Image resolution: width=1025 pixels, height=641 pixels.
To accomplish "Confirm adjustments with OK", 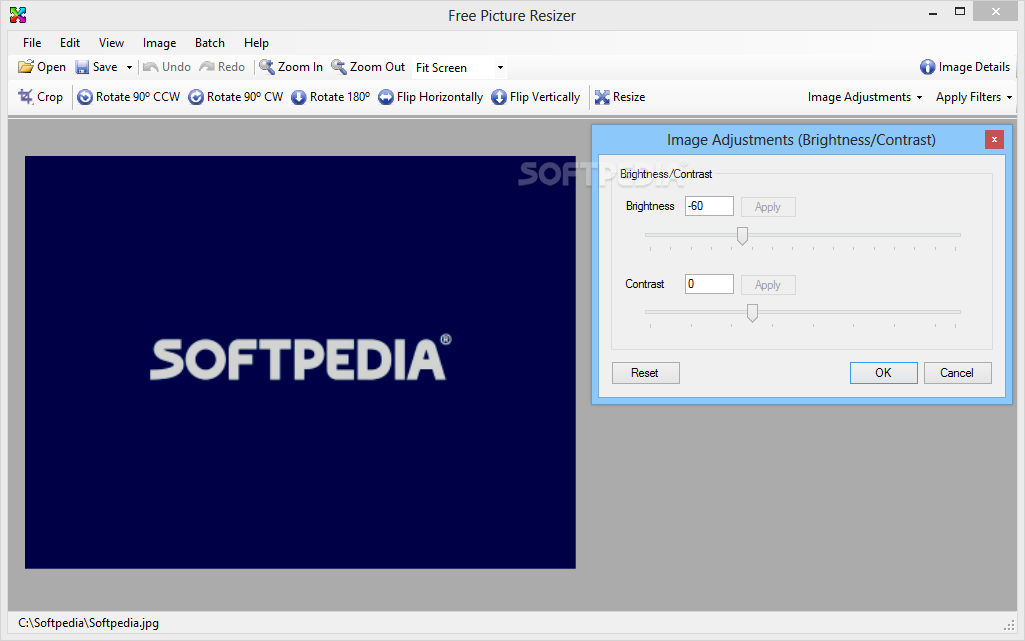I will point(883,373).
